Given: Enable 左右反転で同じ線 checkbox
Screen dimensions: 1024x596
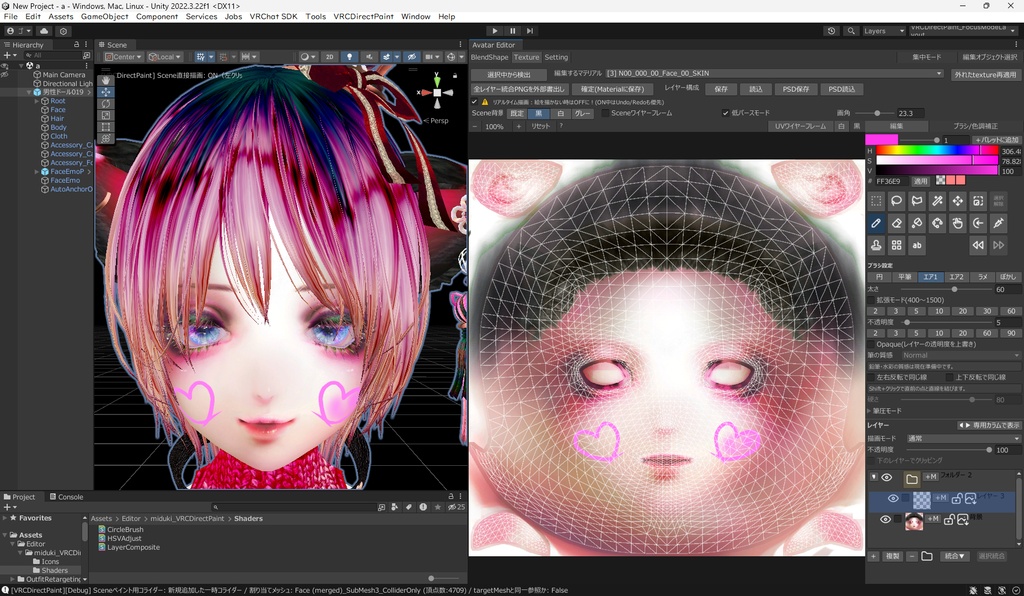Looking at the screenshot, I should tap(871, 377).
